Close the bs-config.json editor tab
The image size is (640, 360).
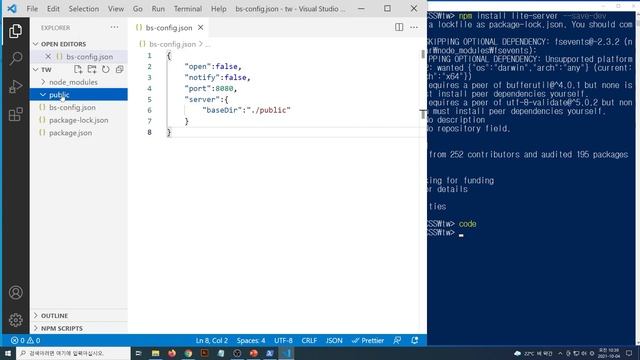(x=200, y=27)
